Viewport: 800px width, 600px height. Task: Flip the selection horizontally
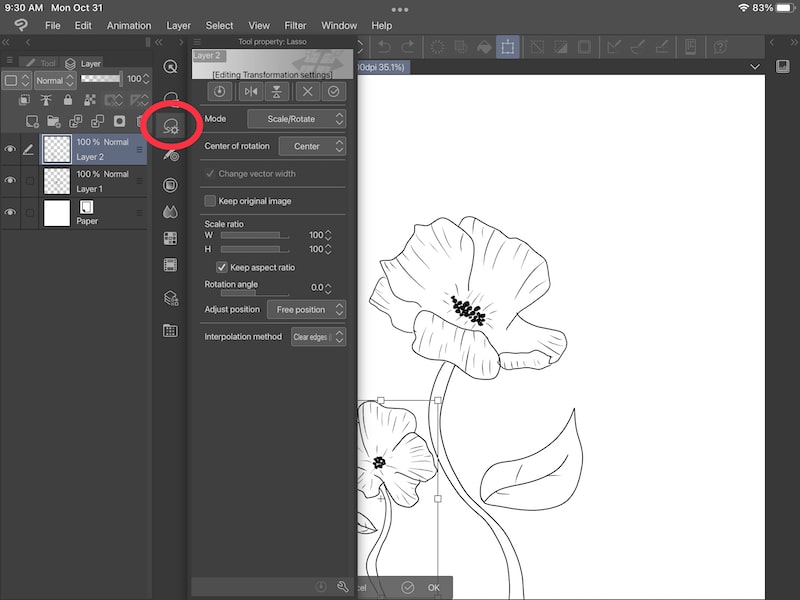(x=250, y=92)
